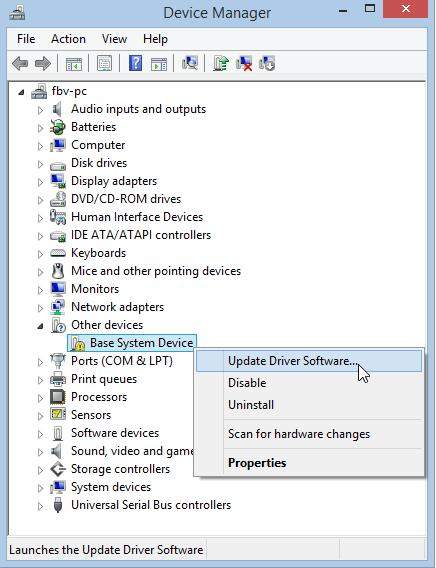
Task: Open the Help menu
Action: [x=155, y=39]
